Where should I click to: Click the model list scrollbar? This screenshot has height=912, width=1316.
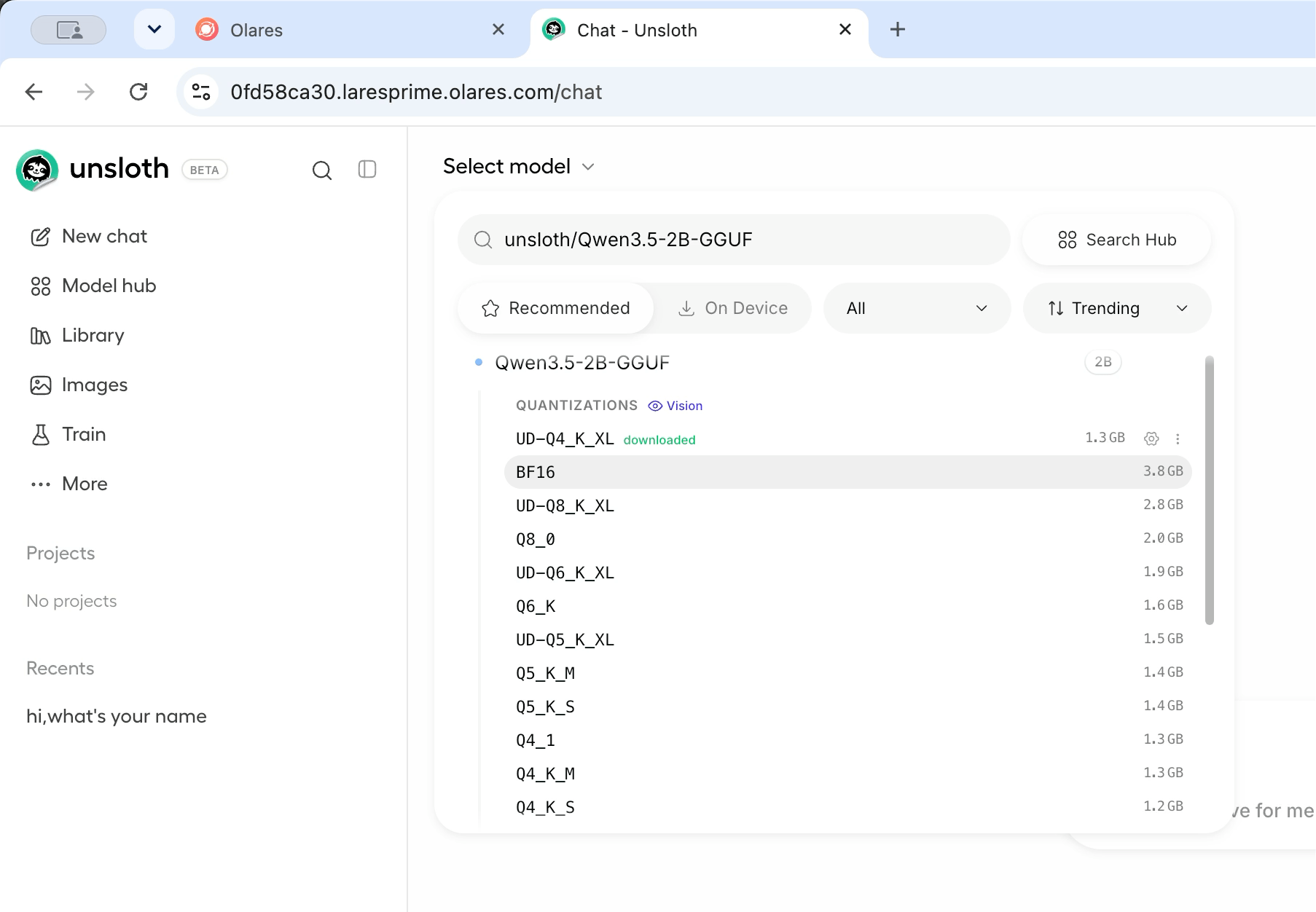point(1210,490)
